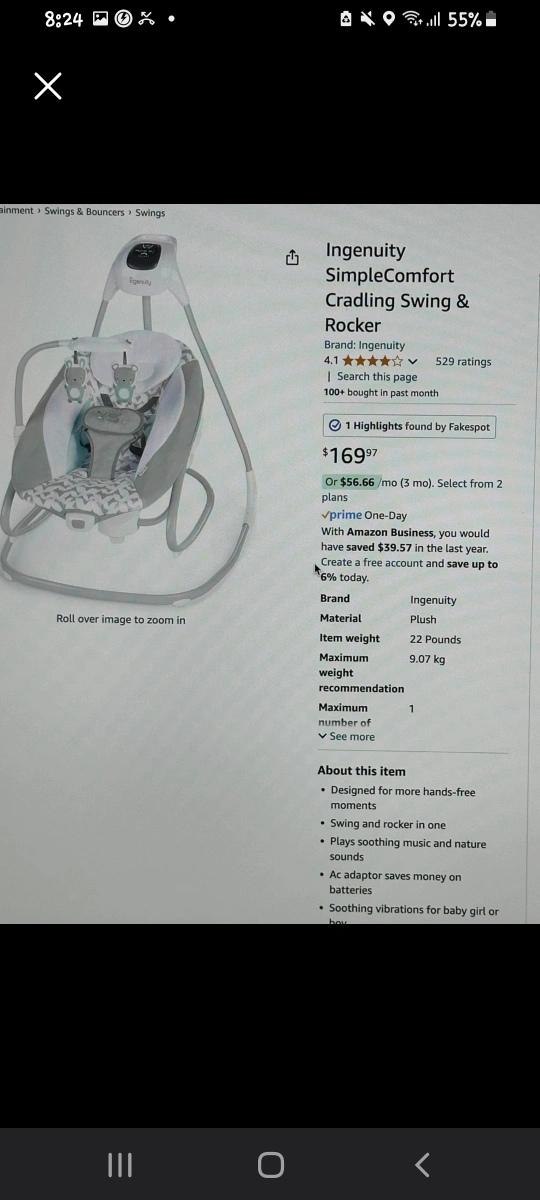Select the Swings breadcrumb item

click(150, 212)
